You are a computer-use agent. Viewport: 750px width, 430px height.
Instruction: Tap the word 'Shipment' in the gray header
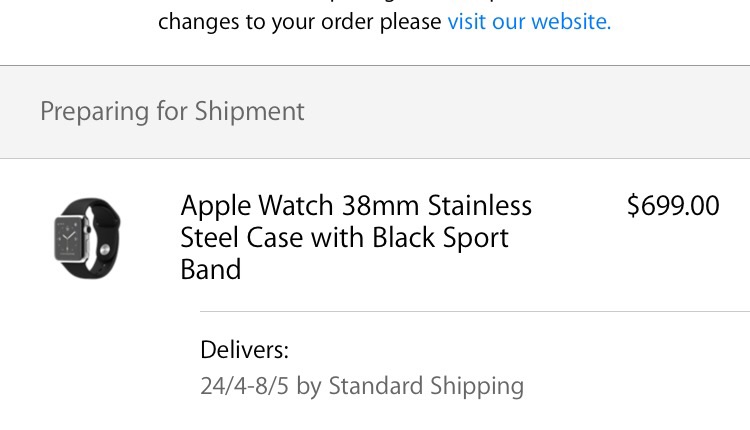point(249,111)
